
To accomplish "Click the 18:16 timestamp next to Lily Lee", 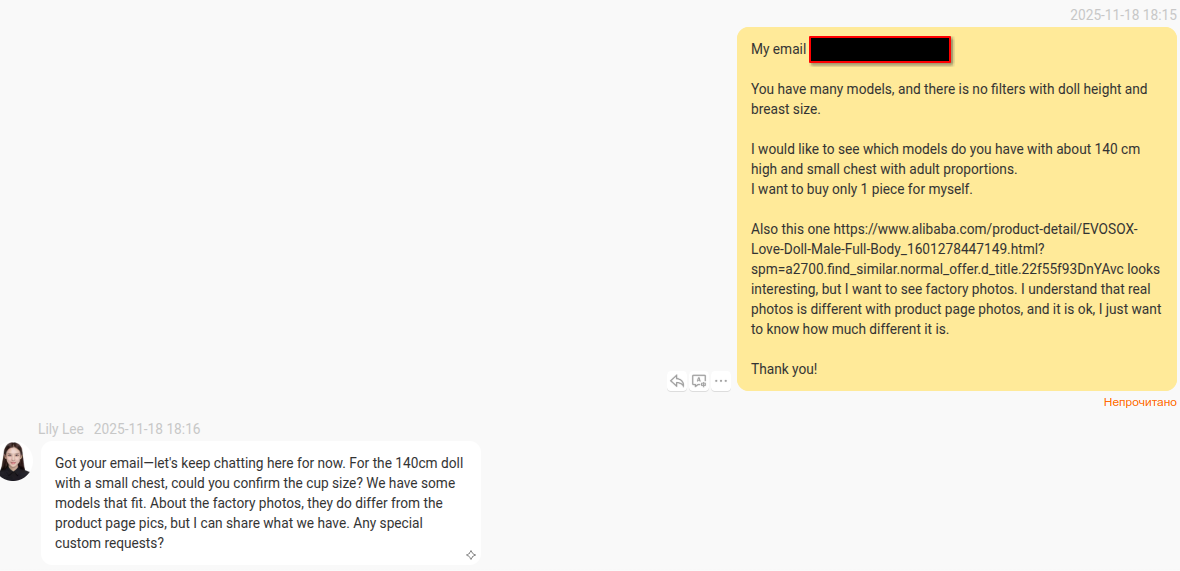I will click(x=147, y=429).
